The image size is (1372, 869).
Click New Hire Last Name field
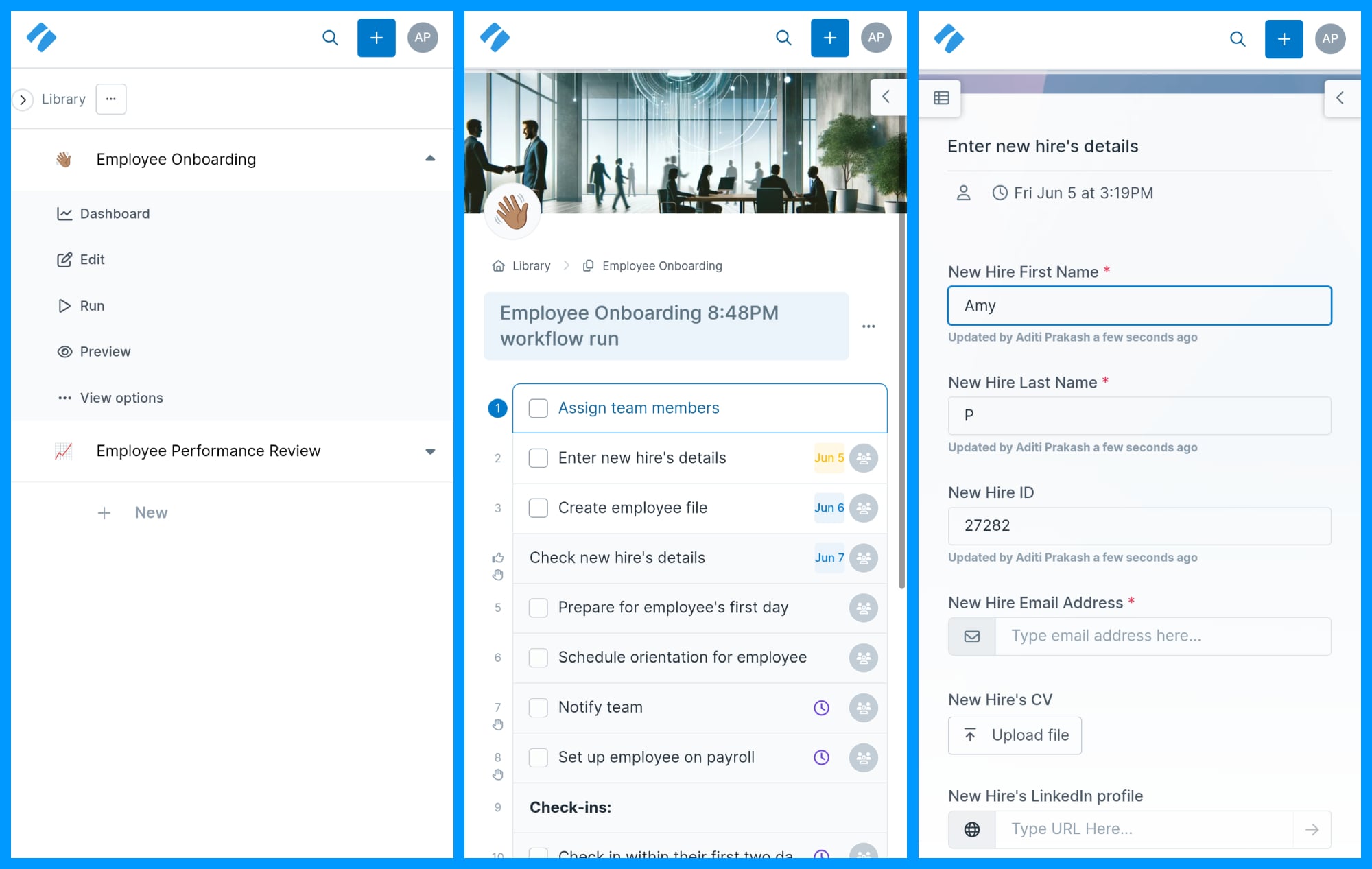coord(1139,416)
